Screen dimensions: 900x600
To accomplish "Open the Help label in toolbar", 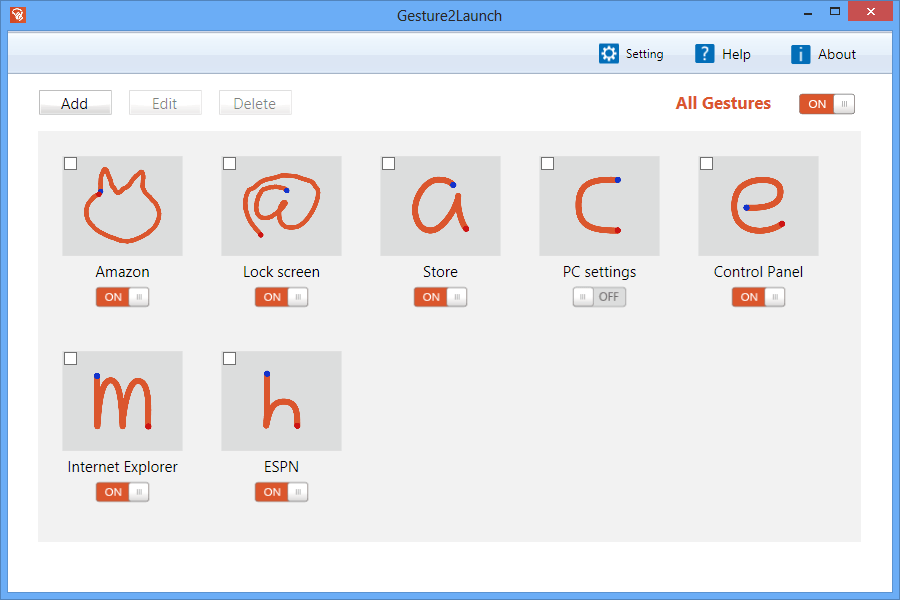I will [x=736, y=54].
